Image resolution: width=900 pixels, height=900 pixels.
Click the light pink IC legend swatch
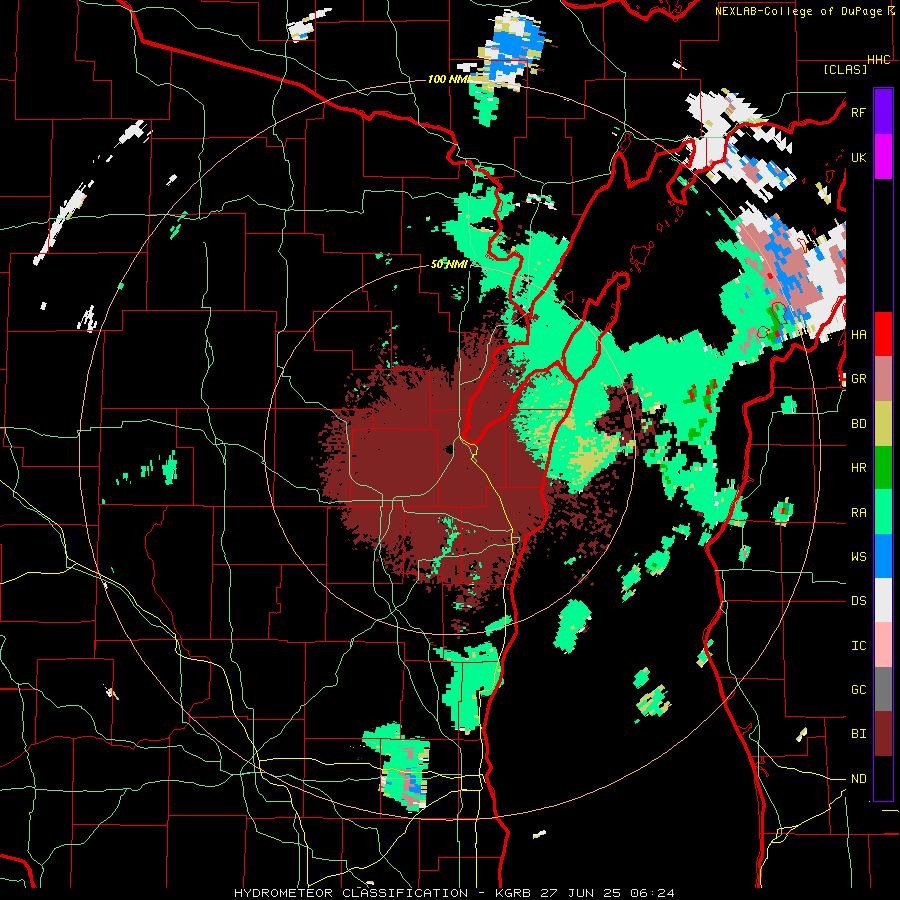[x=883, y=645]
